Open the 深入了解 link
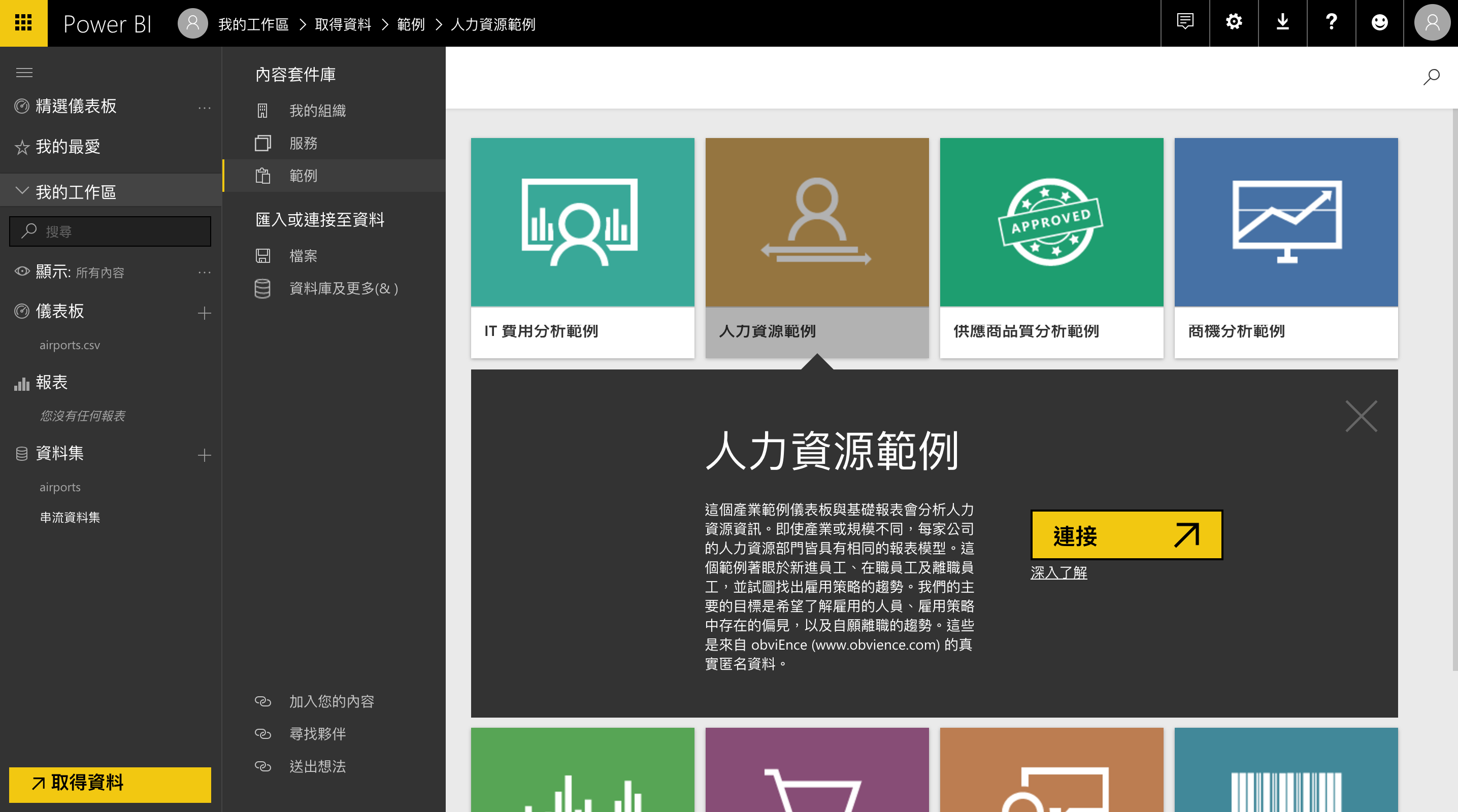The height and width of the screenshot is (812, 1458). (1058, 572)
